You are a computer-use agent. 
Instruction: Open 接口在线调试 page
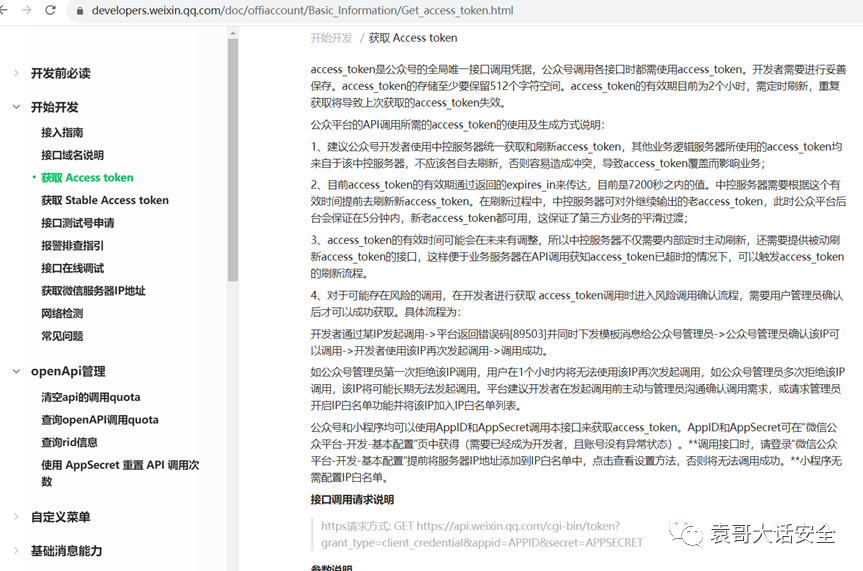pos(72,268)
